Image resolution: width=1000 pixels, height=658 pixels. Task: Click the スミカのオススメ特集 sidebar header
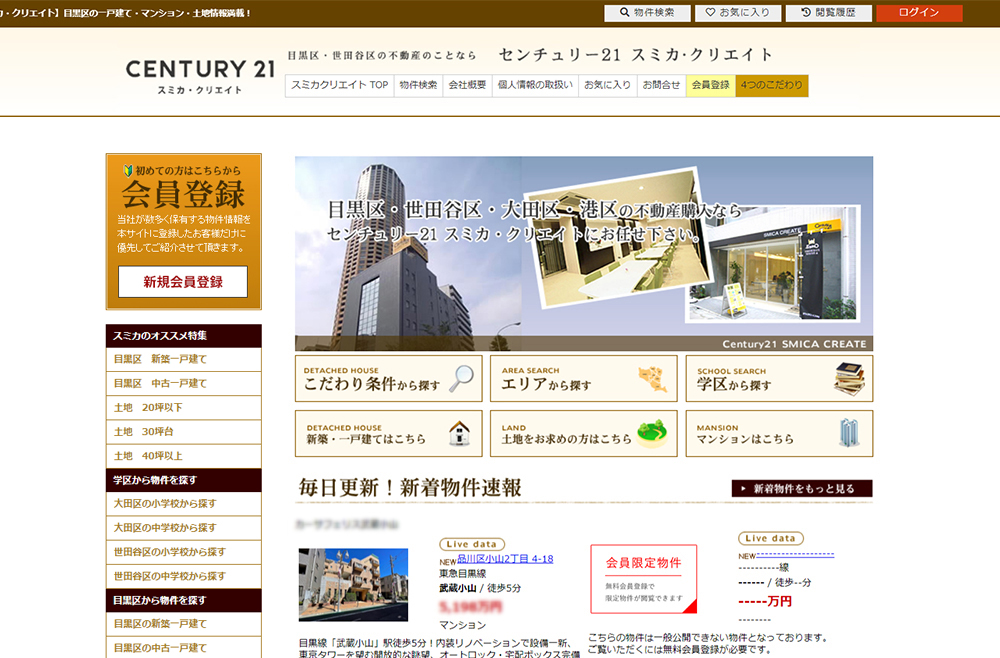tap(184, 336)
